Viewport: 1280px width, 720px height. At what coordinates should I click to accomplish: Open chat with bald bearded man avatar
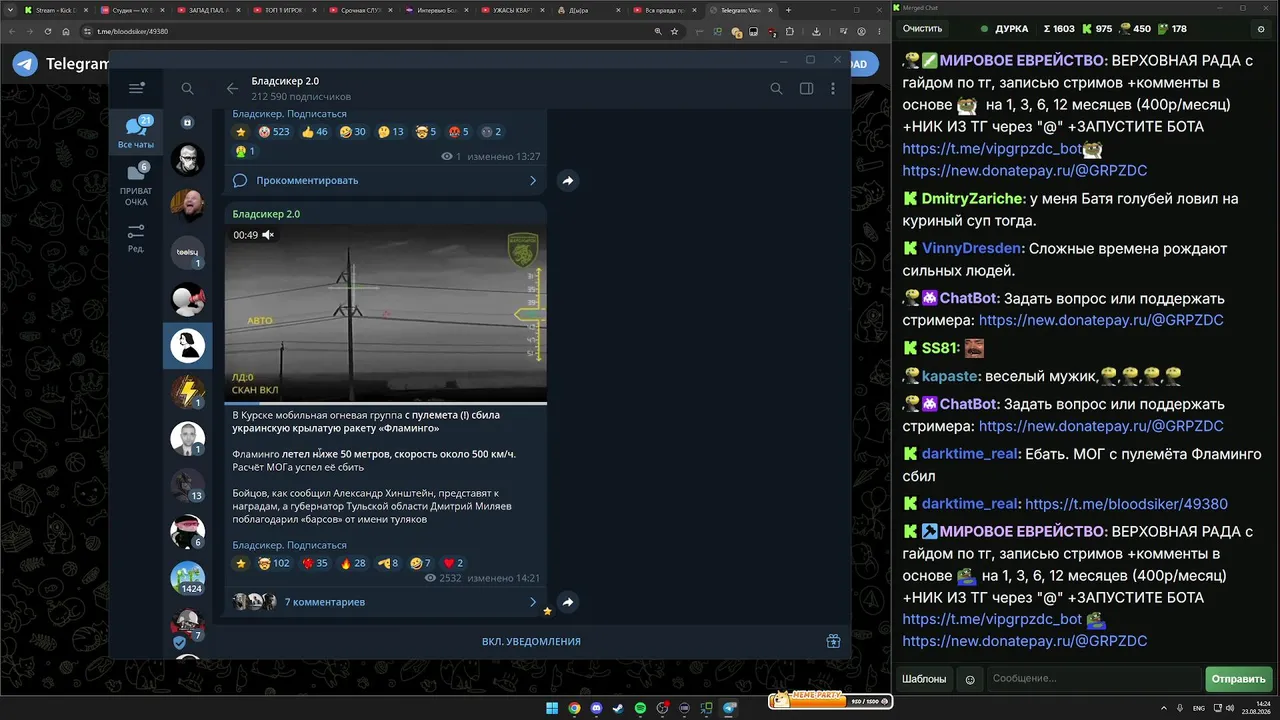[187, 205]
